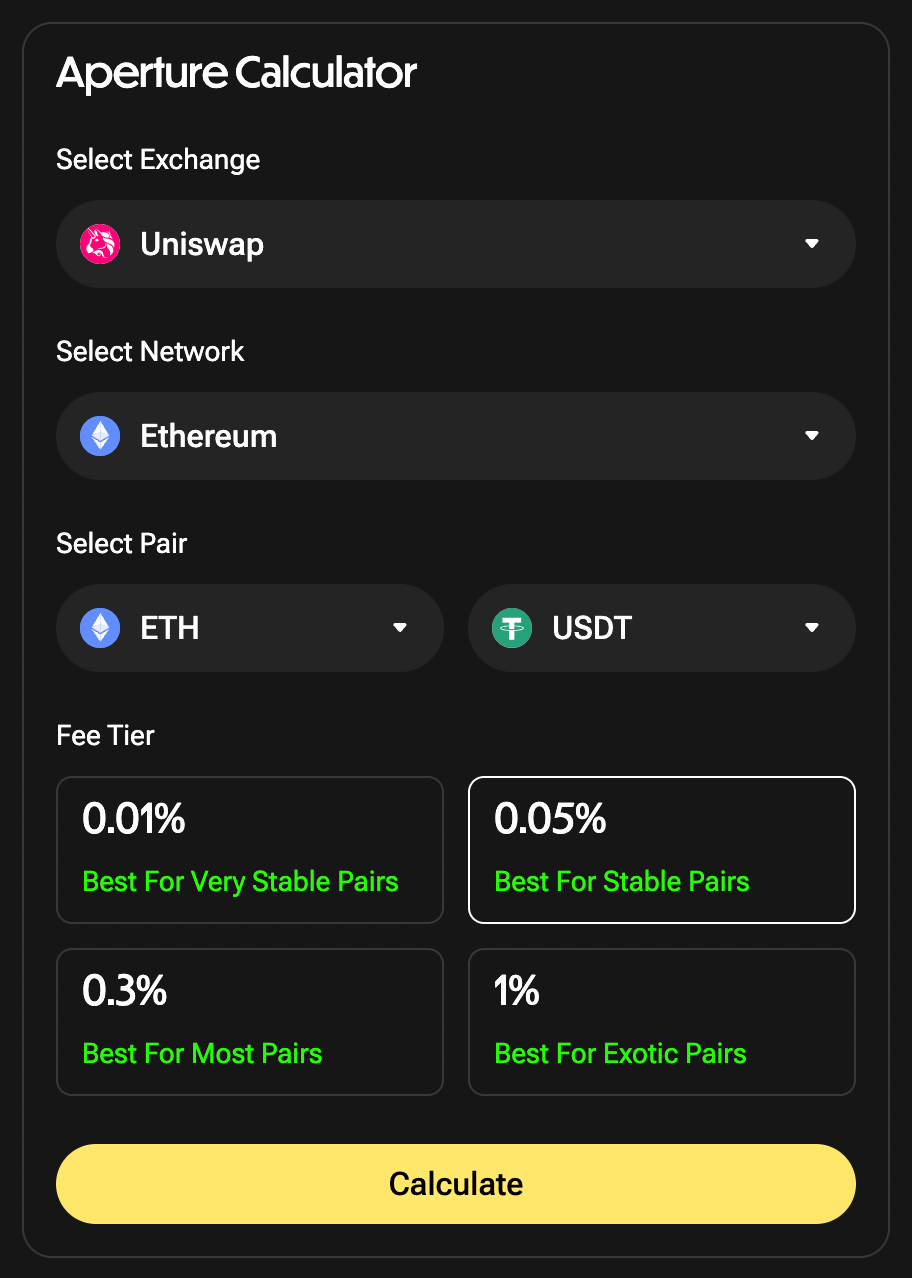Click the ETH token icon in the pair selector
Screen dimensions: 912x1278
[x=98, y=627]
